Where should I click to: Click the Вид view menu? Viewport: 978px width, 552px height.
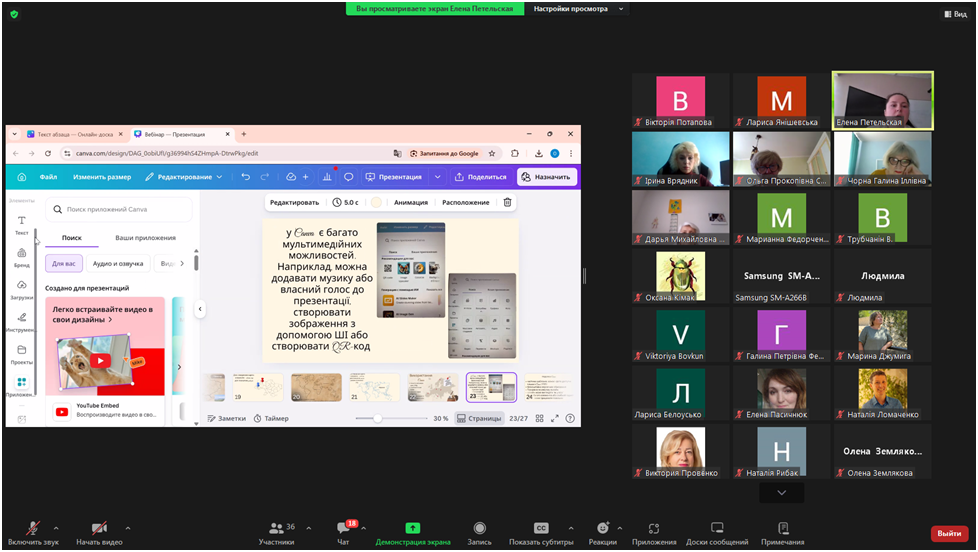pyautogui.click(x=954, y=14)
